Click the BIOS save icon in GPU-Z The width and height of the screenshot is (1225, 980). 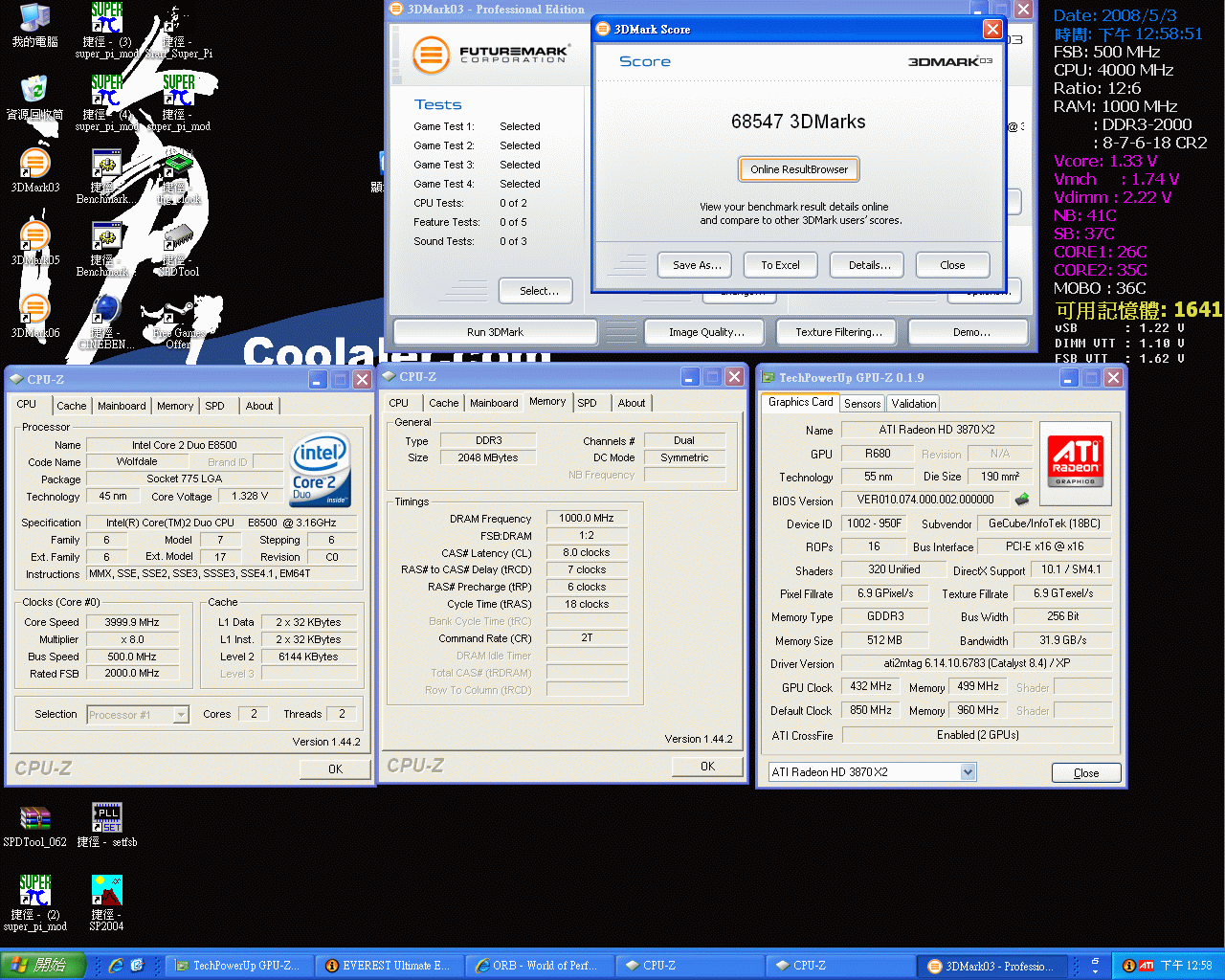pyautogui.click(x=1022, y=500)
